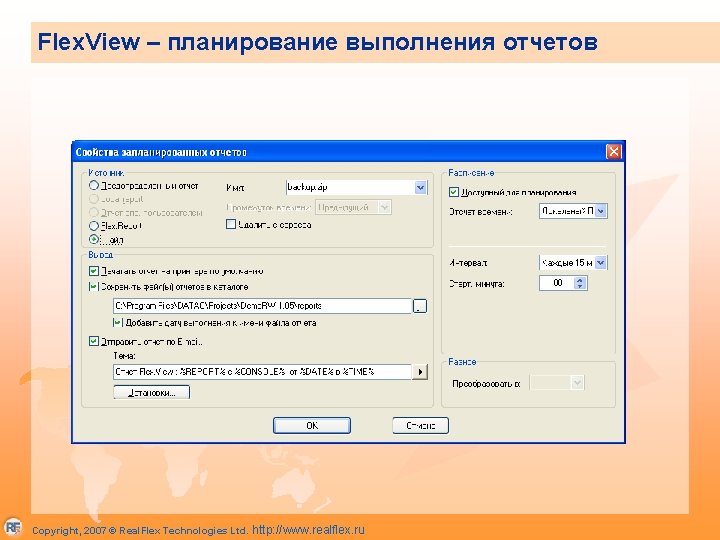Click the Старт. минута value field showing 00
The width and height of the screenshot is (720, 540).
point(557,283)
